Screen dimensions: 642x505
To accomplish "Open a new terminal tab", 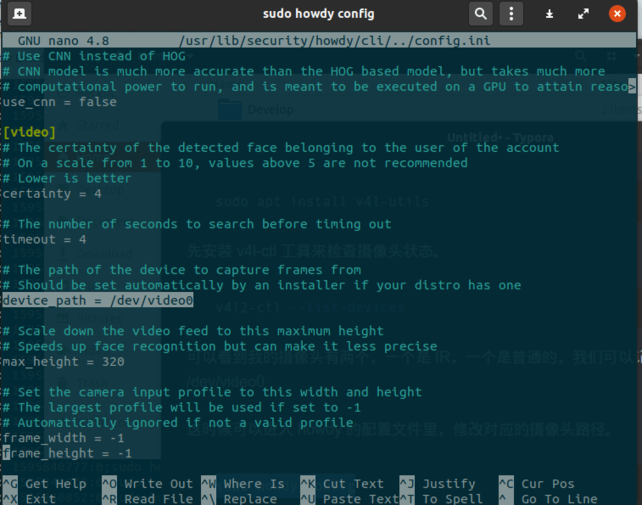I will click(x=19, y=14).
